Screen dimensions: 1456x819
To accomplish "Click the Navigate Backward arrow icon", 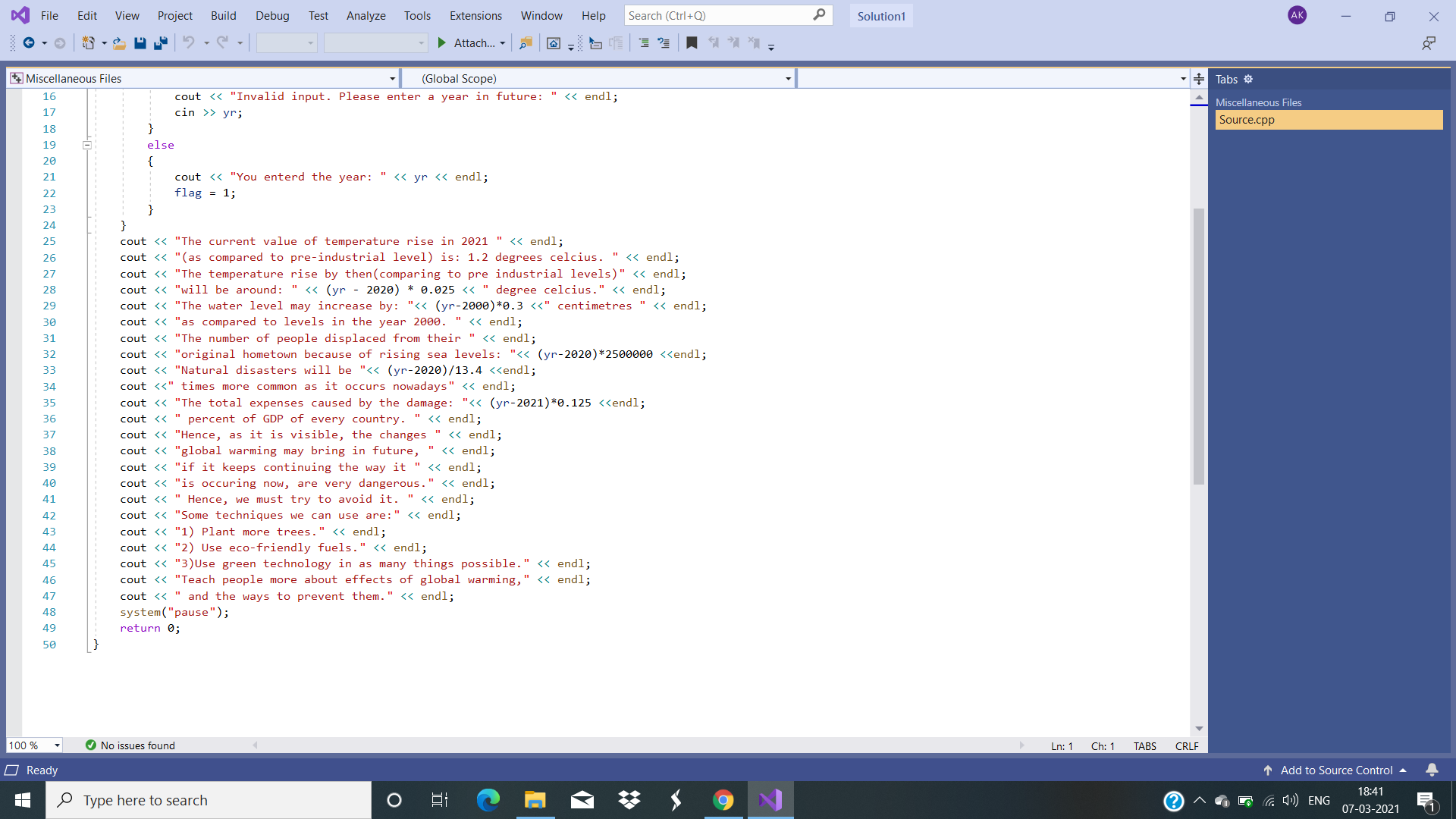I will [x=28, y=43].
